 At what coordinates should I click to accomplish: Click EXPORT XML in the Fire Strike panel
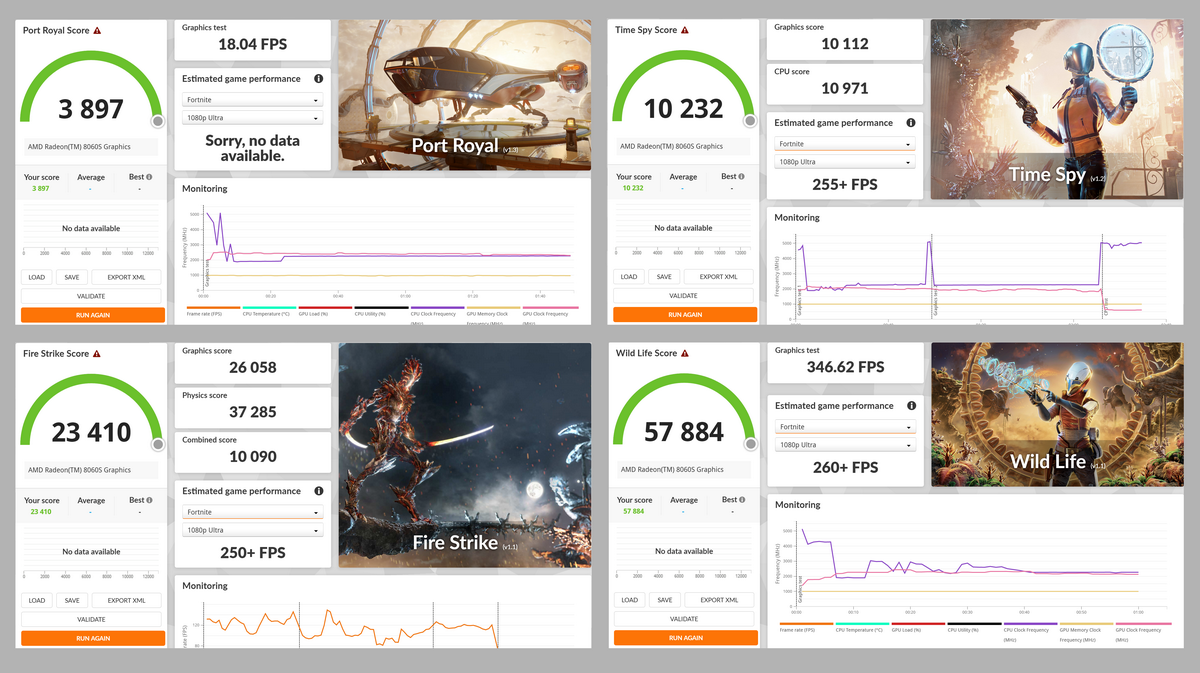(x=126, y=600)
